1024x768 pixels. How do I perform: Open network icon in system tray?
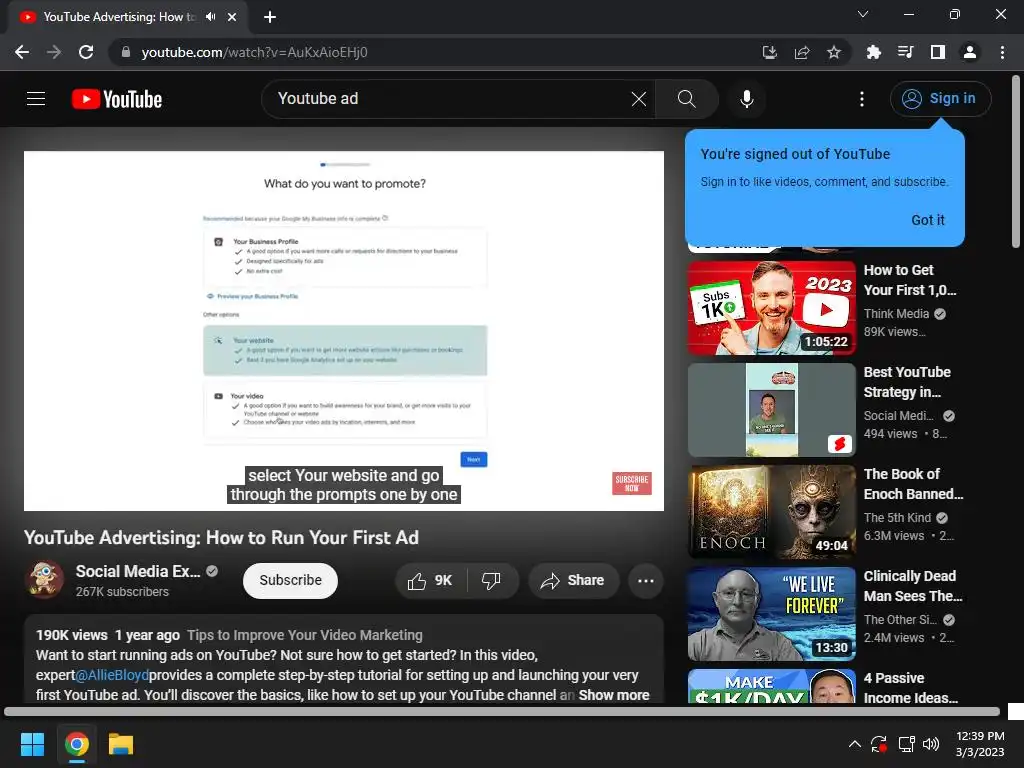[906, 744]
